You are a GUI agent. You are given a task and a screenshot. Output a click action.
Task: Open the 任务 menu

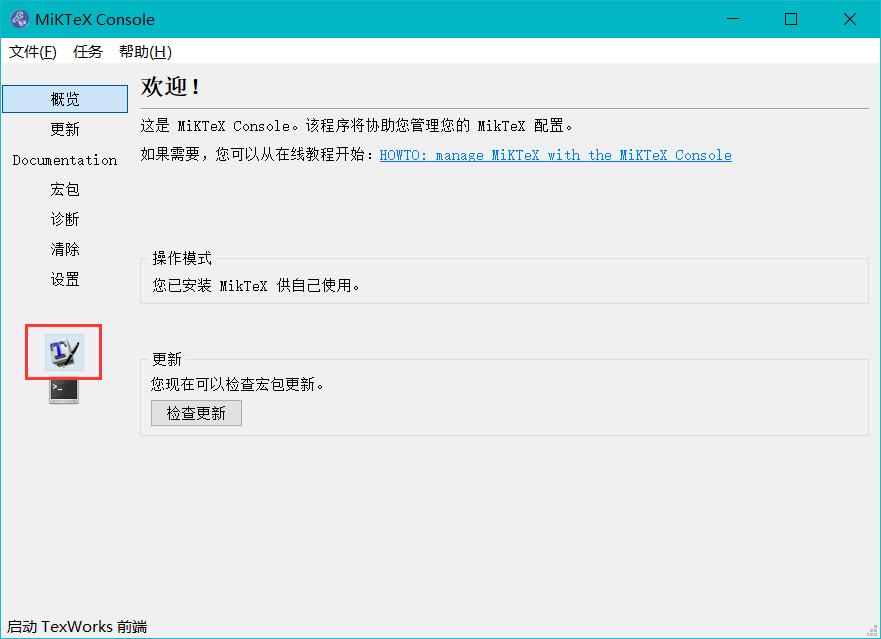click(x=88, y=52)
